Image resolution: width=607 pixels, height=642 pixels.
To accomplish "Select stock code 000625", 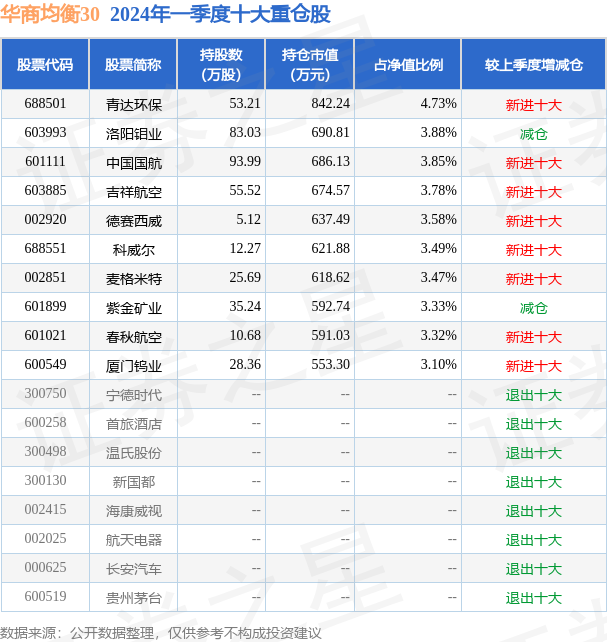I will pos(45,569).
